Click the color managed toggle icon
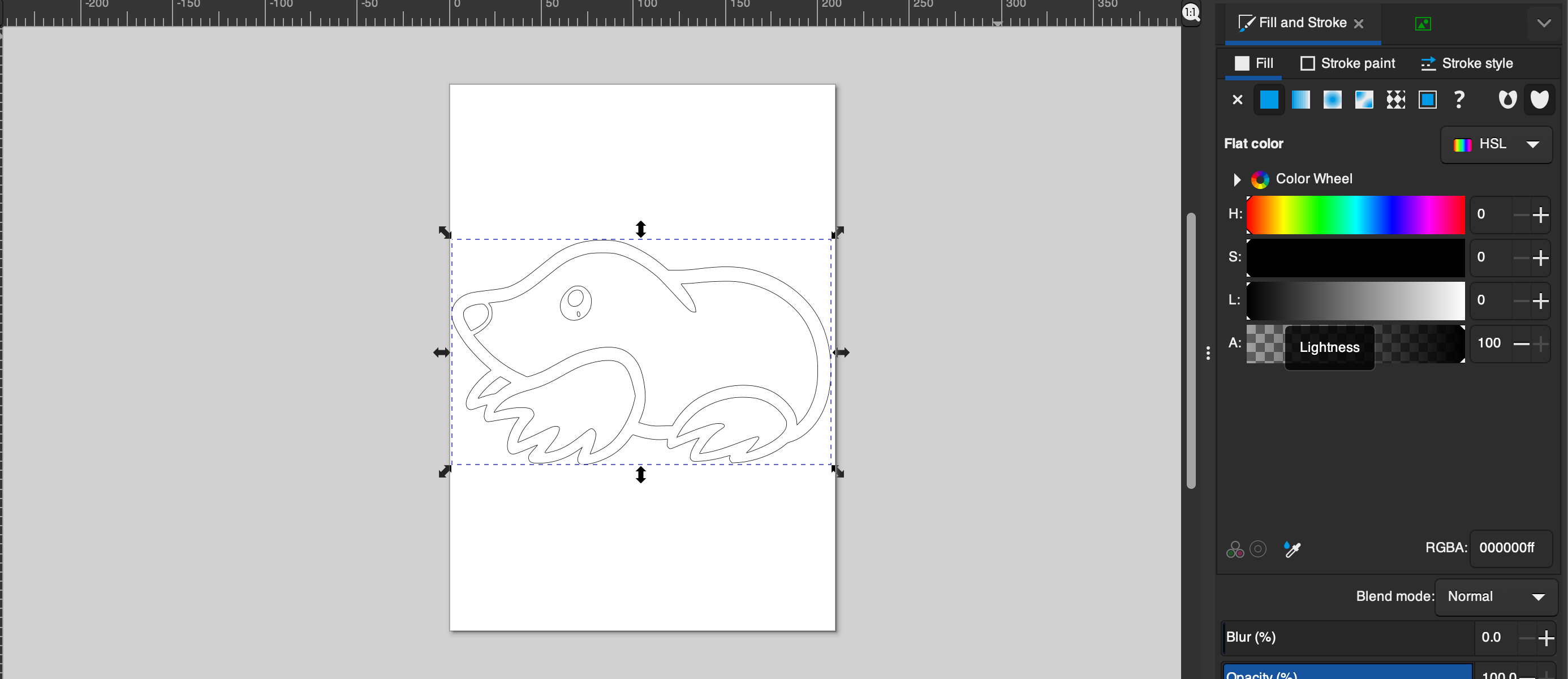Viewport: 1568px width, 679px height. pyautogui.click(x=1234, y=549)
